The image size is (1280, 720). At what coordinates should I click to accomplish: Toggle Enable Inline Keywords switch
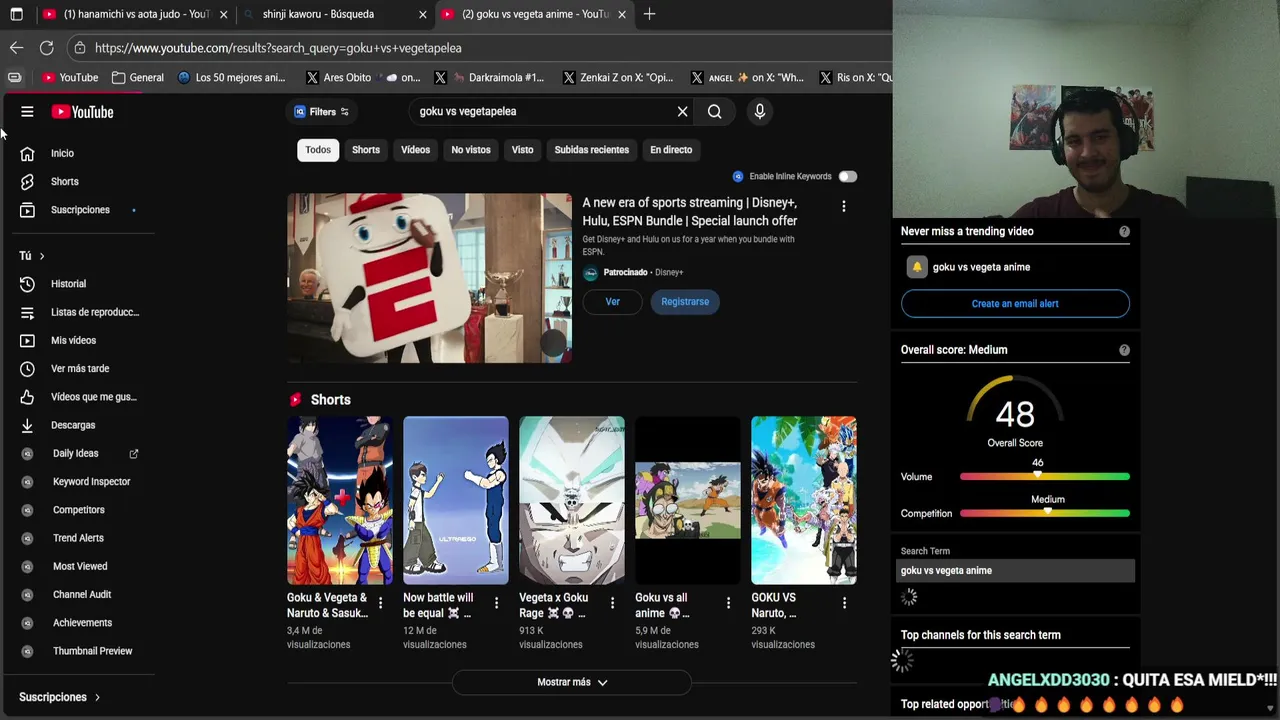point(847,176)
